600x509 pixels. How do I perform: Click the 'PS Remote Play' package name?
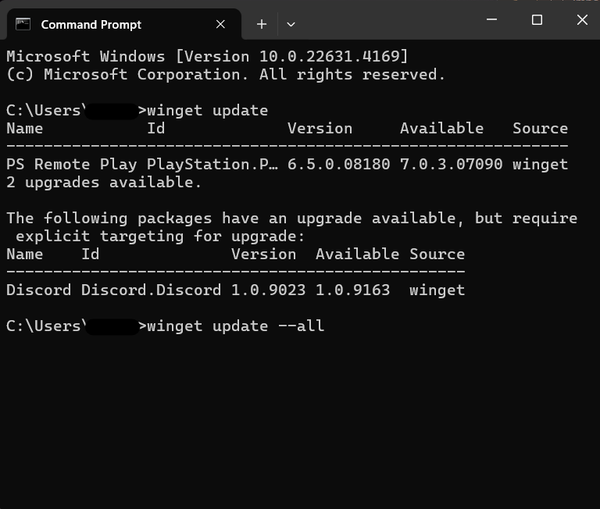pyautogui.click(x=70, y=164)
